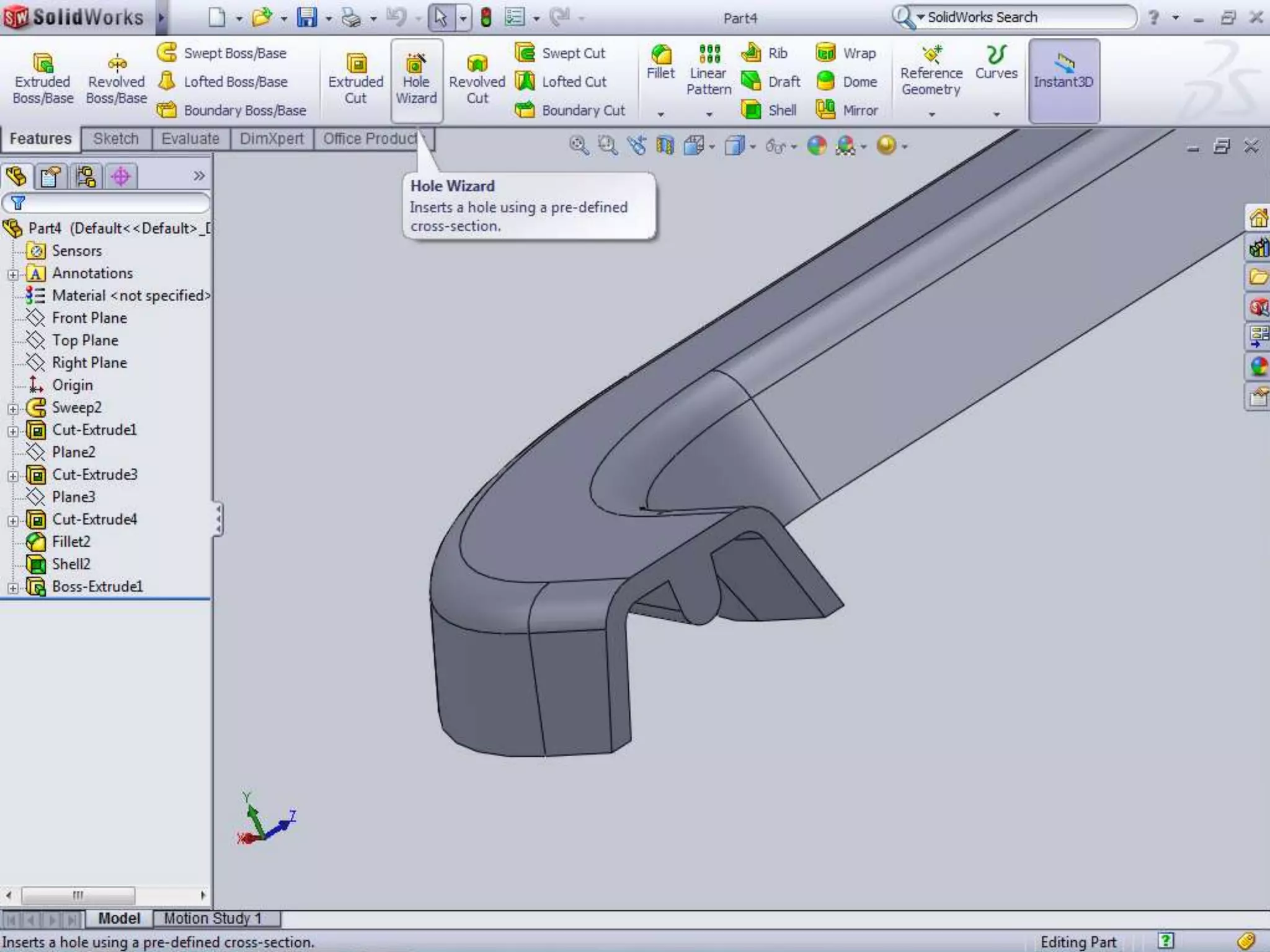Switch to the Sketch tab

(x=116, y=139)
